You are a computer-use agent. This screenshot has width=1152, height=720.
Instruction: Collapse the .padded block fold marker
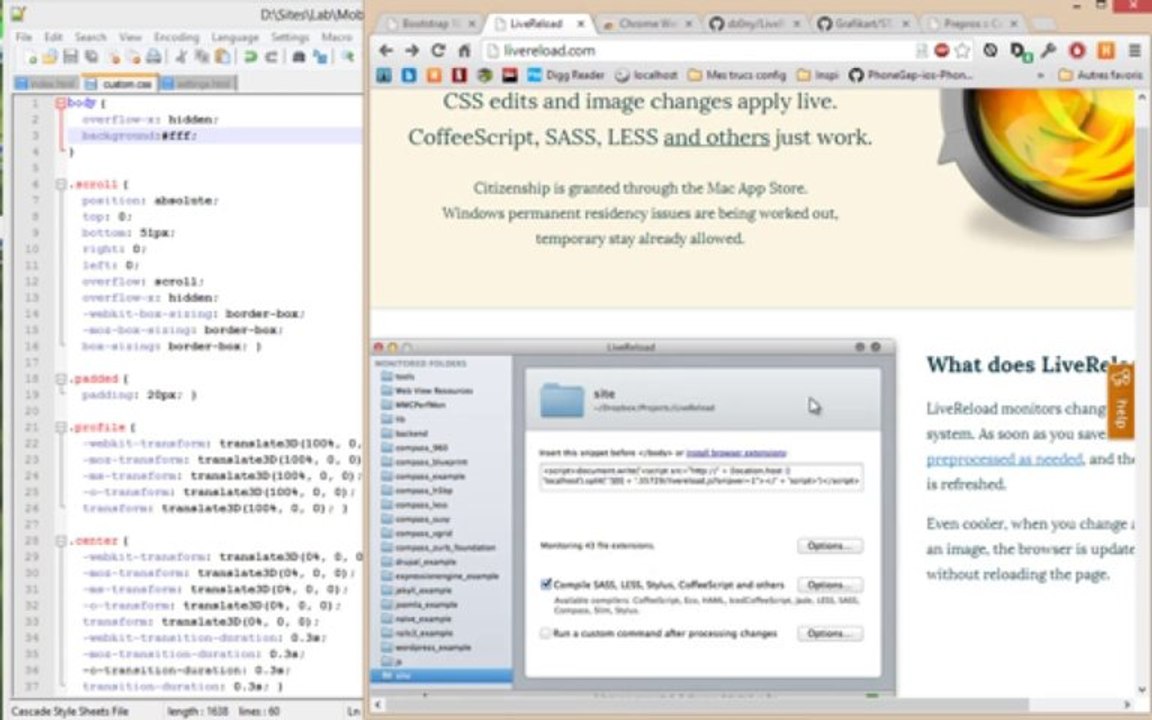[61, 379]
